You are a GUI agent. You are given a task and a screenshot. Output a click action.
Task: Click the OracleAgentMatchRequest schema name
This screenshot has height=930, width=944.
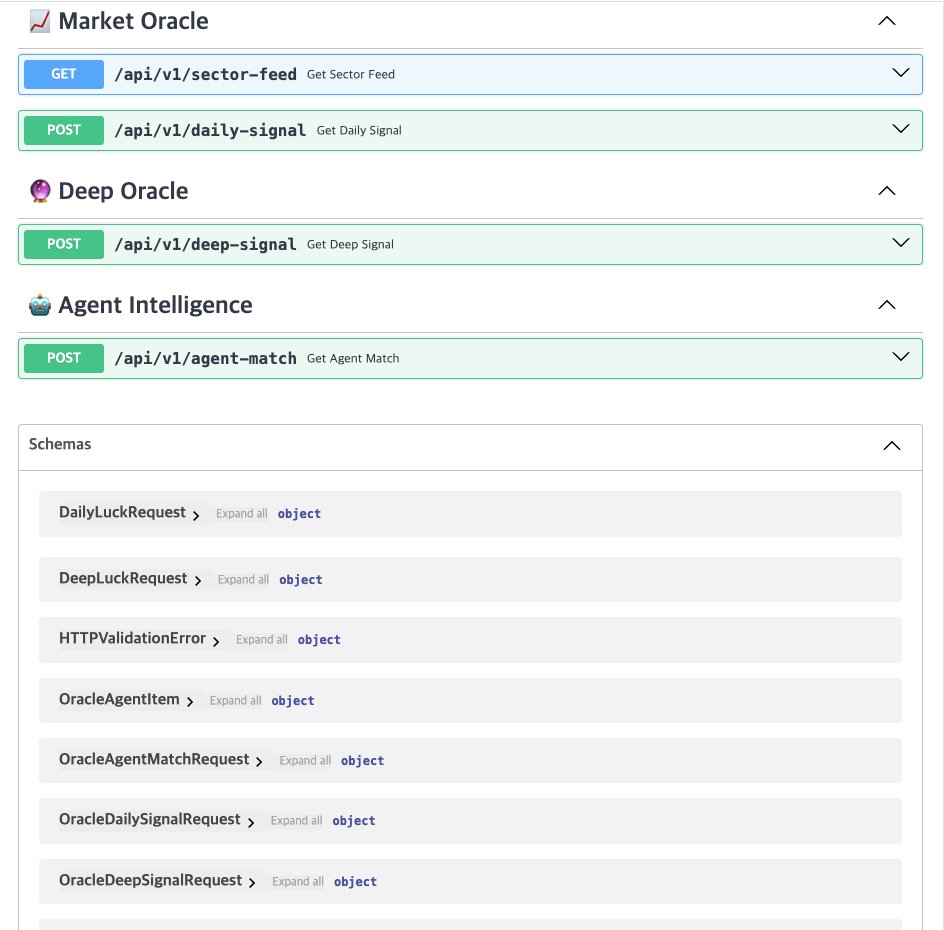click(x=154, y=759)
